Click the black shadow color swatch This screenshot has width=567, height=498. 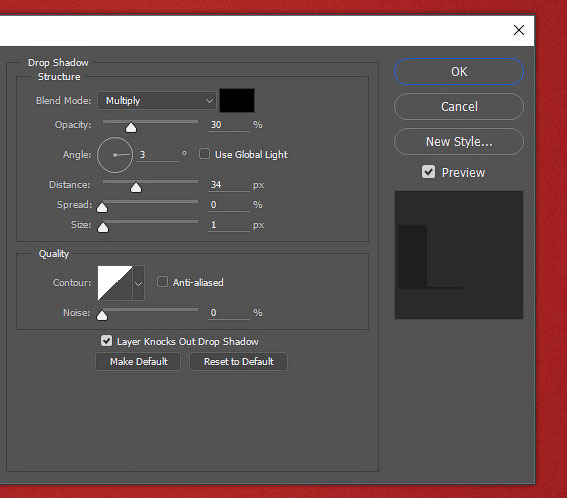click(237, 101)
